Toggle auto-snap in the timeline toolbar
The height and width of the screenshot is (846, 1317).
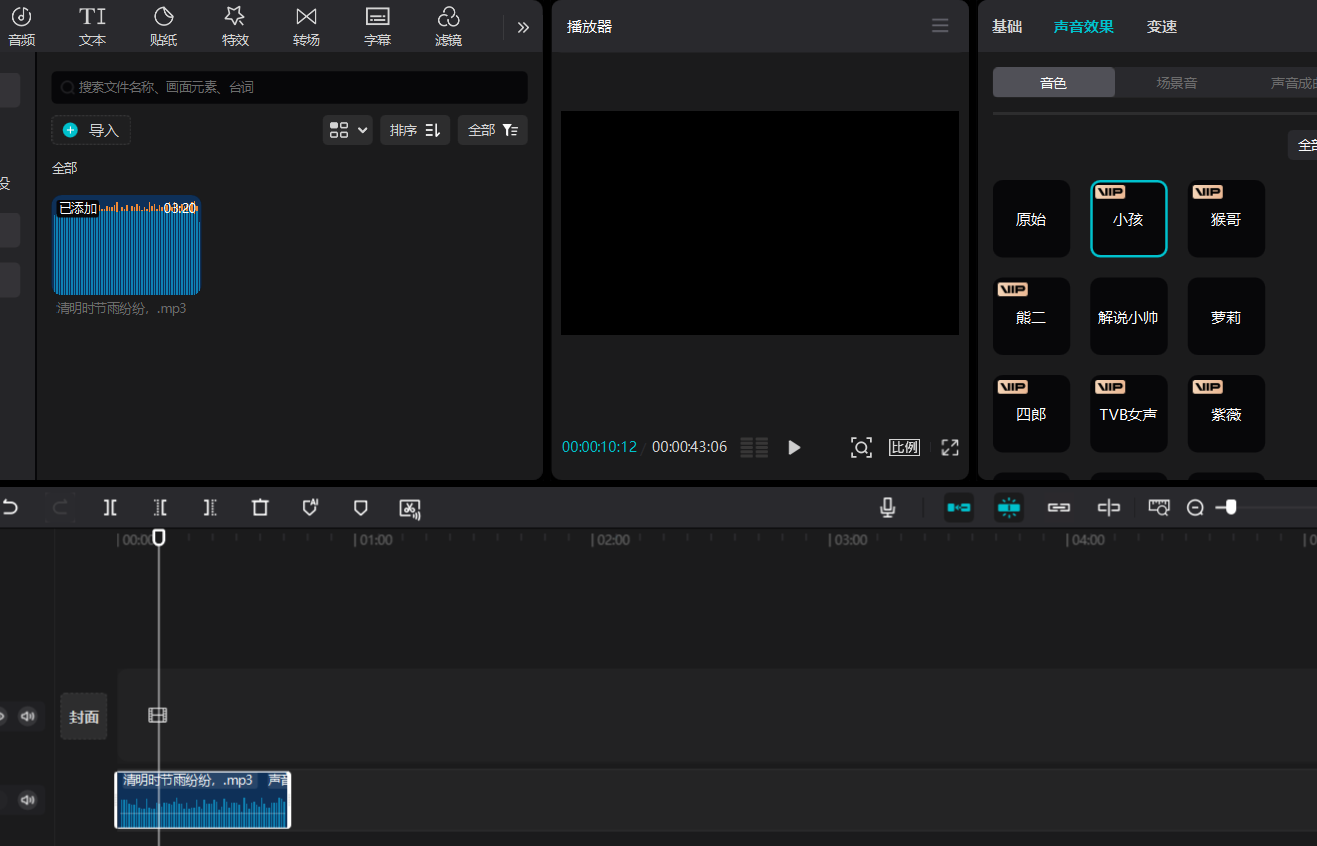coord(1009,507)
